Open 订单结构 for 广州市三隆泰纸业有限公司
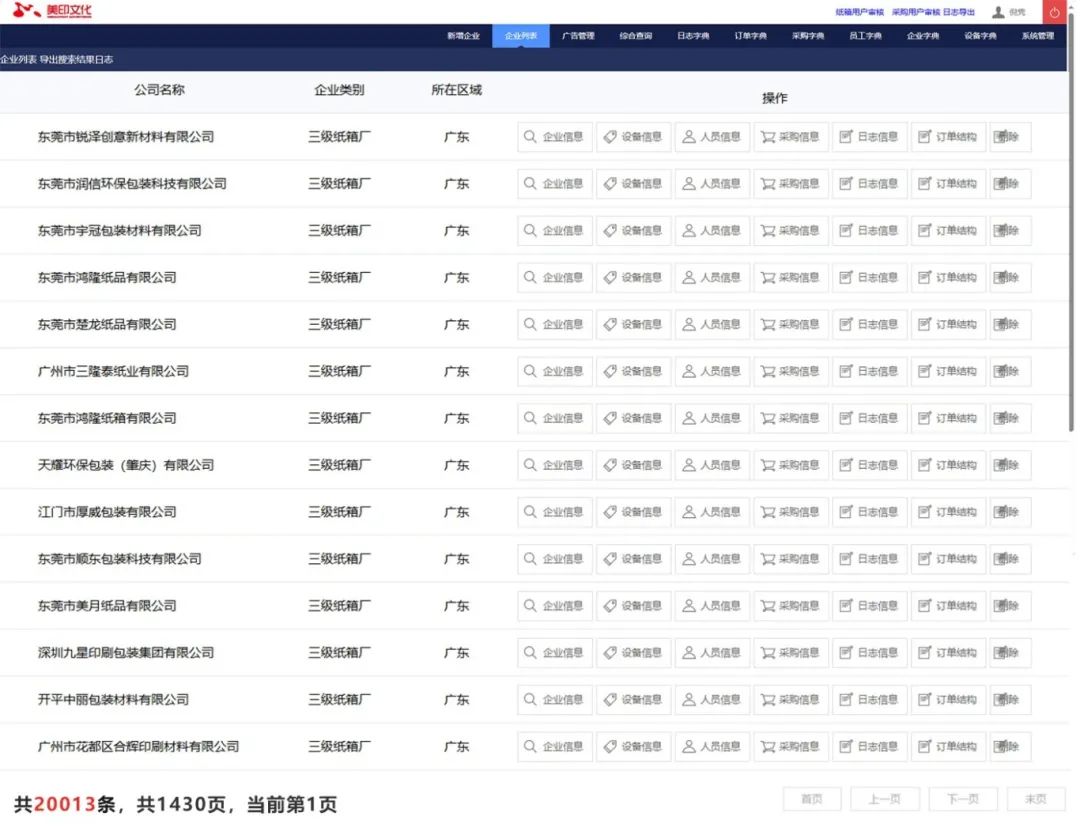The image size is (1080, 839). point(948,371)
